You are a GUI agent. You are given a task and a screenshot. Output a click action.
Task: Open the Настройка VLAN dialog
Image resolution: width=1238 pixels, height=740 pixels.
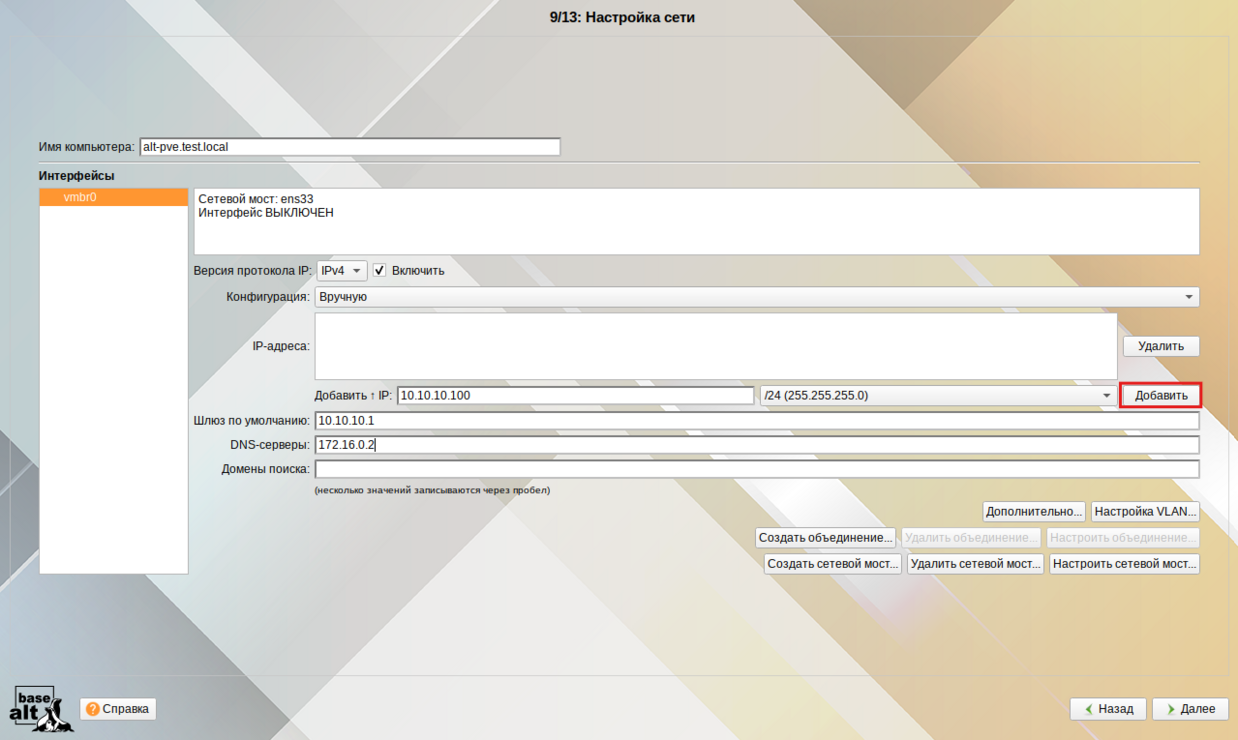pos(1145,512)
